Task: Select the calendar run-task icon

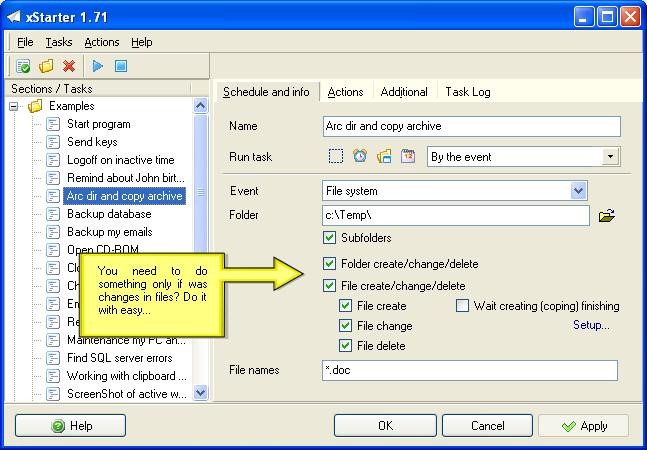Action: (x=408, y=157)
